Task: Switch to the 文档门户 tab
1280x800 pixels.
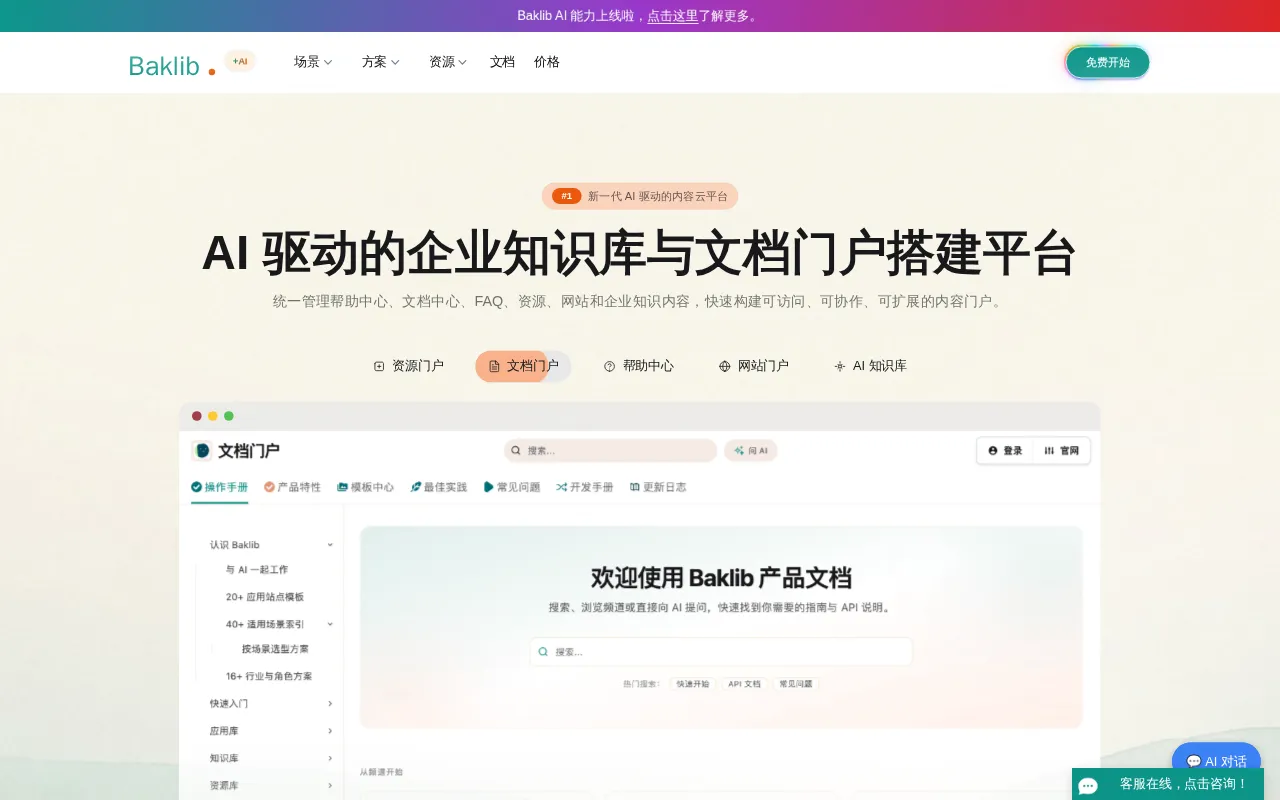Action: click(x=523, y=366)
